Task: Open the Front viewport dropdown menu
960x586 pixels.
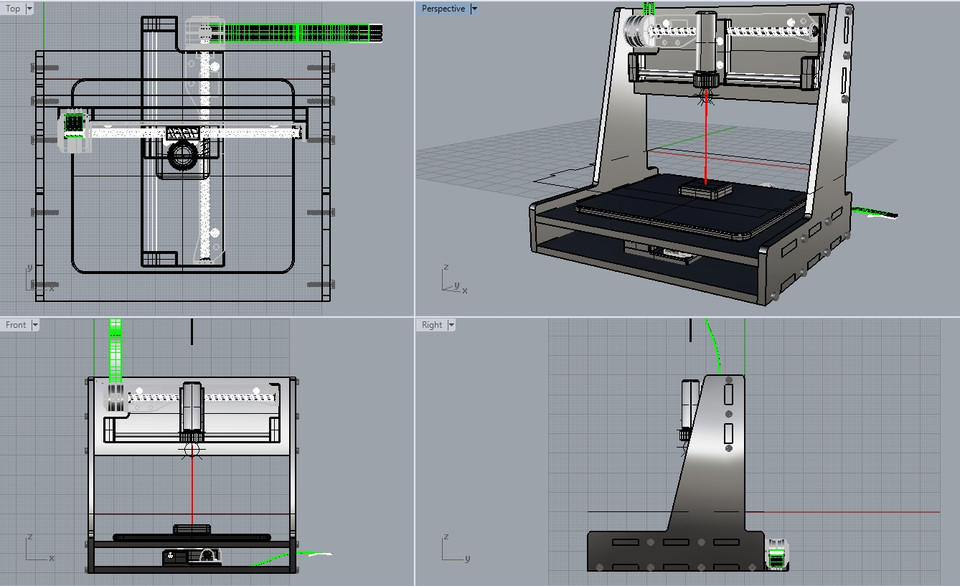Action: (x=36, y=324)
